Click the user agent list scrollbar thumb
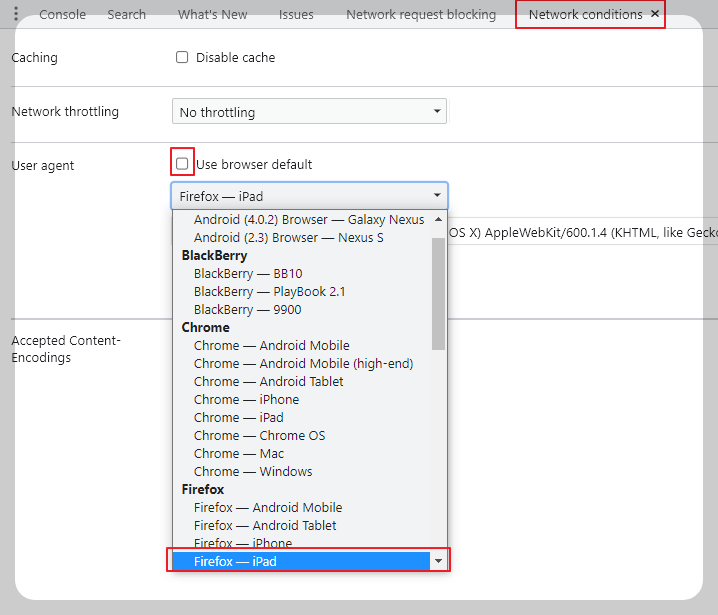This screenshot has height=615, width=718. tap(438, 294)
